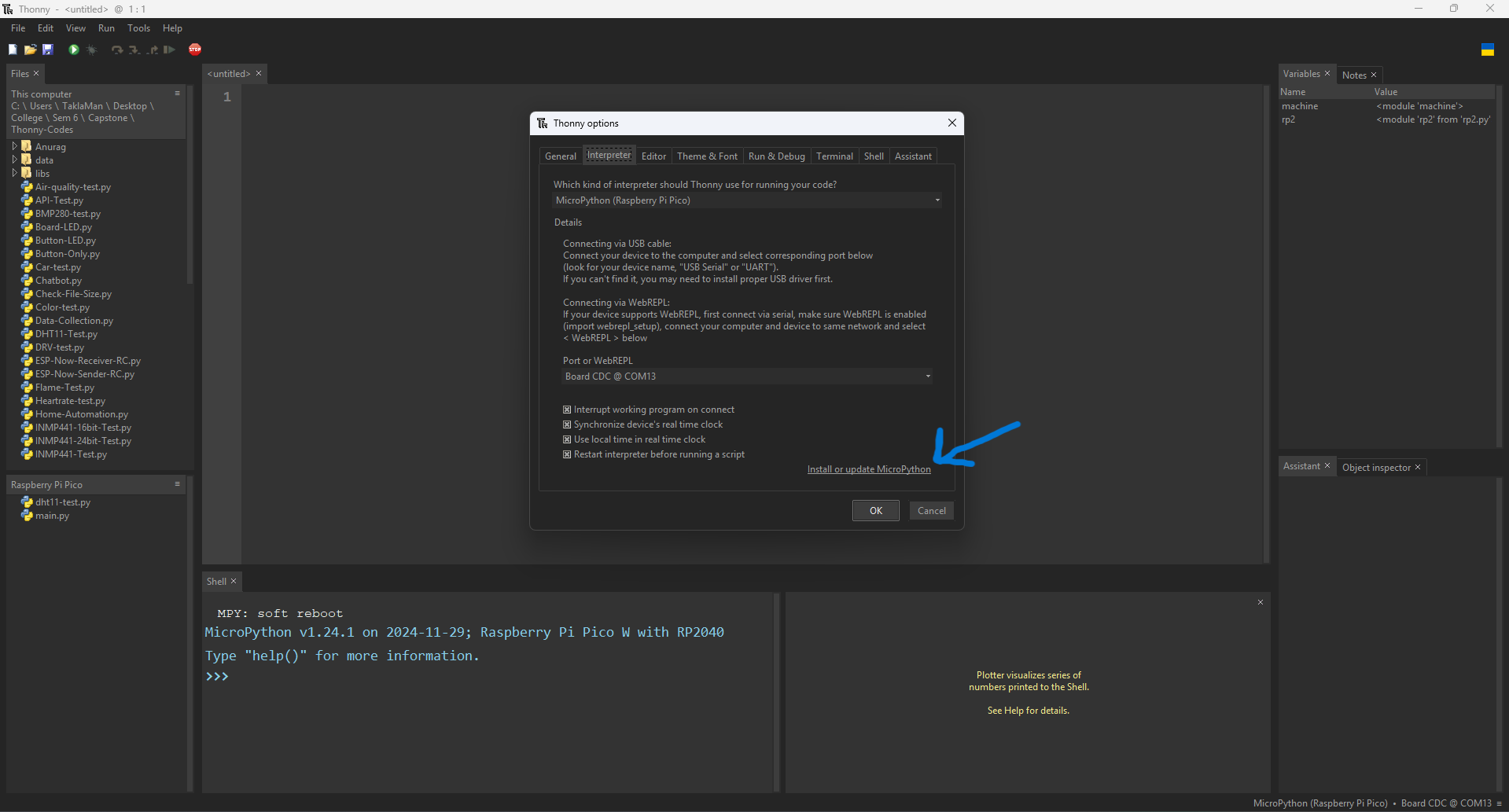The image size is (1509, 812).
Task: Open the Edit menu
Action: pos(46,28)
